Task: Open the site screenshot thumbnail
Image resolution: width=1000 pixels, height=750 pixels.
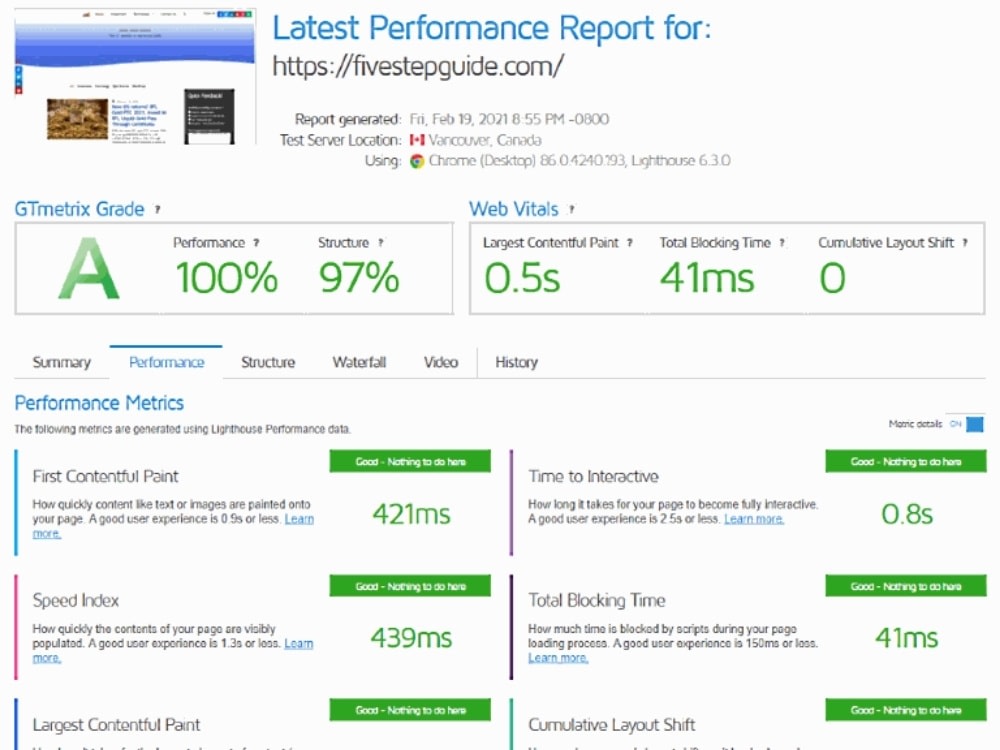Action: click(135, 77)
